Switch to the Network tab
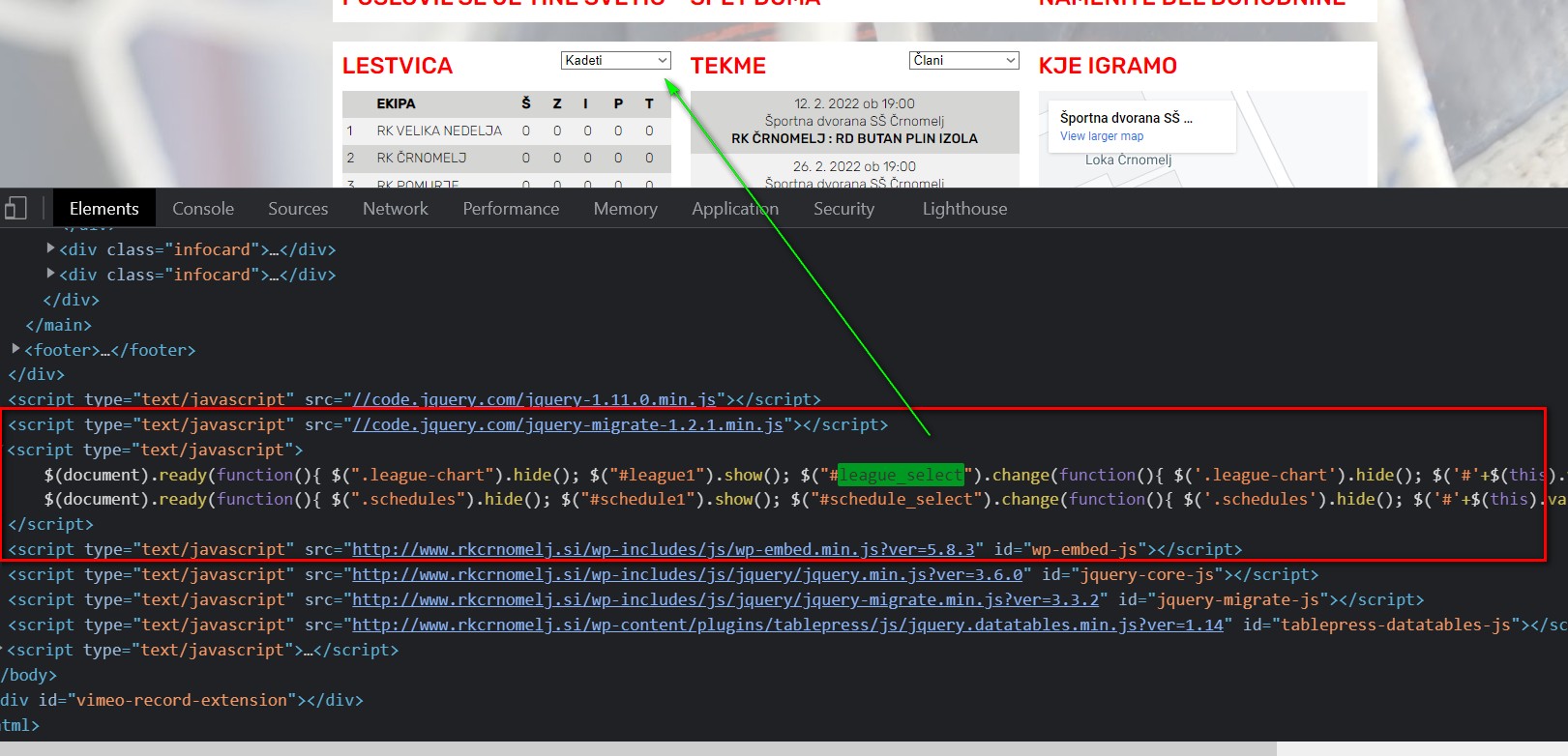Image resolution: width=1568 pixels, height=756 pixels. (x=395, y=208)
